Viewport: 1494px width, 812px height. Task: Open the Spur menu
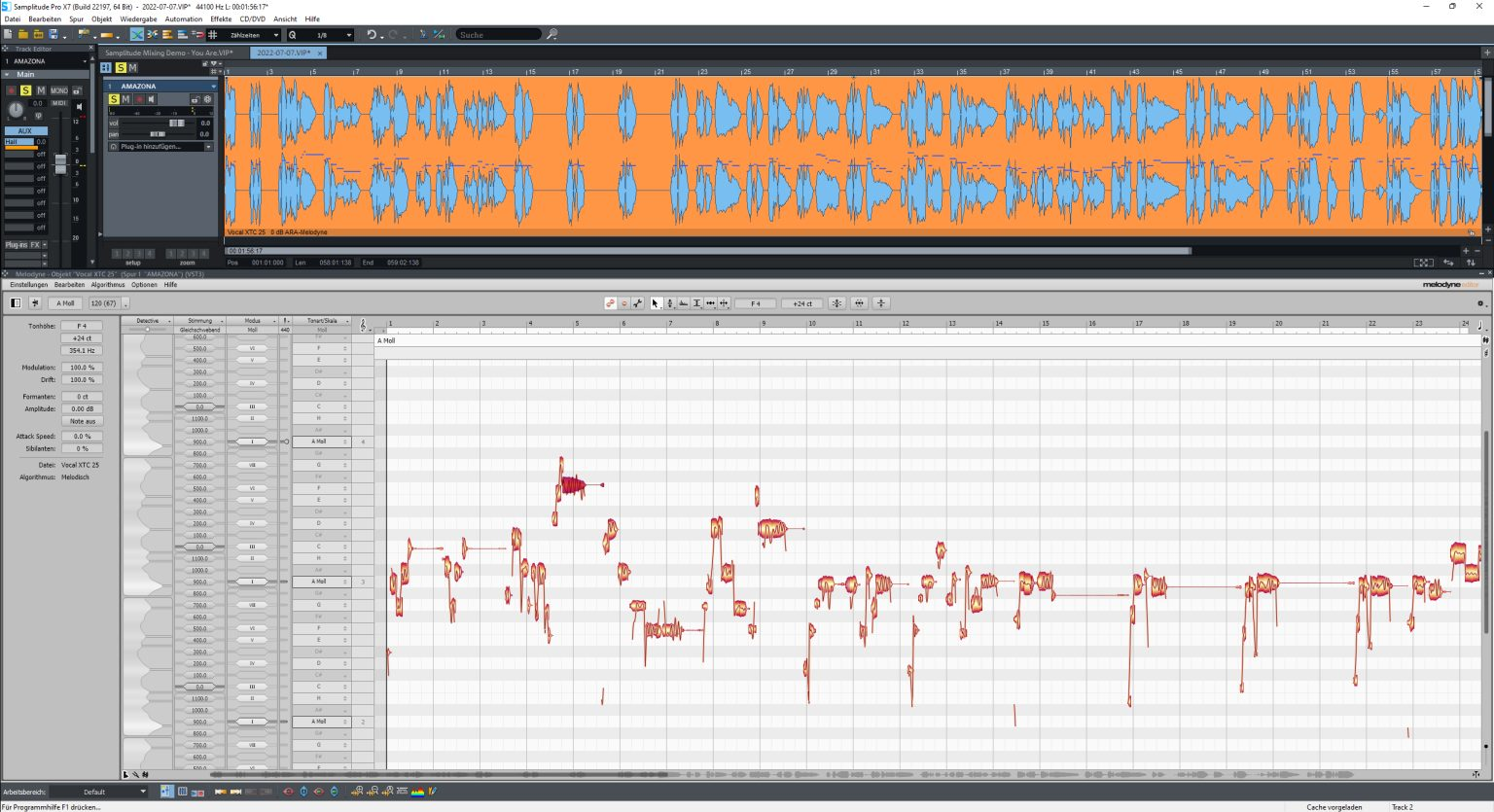pyautogui.click(x=76, y=19)
